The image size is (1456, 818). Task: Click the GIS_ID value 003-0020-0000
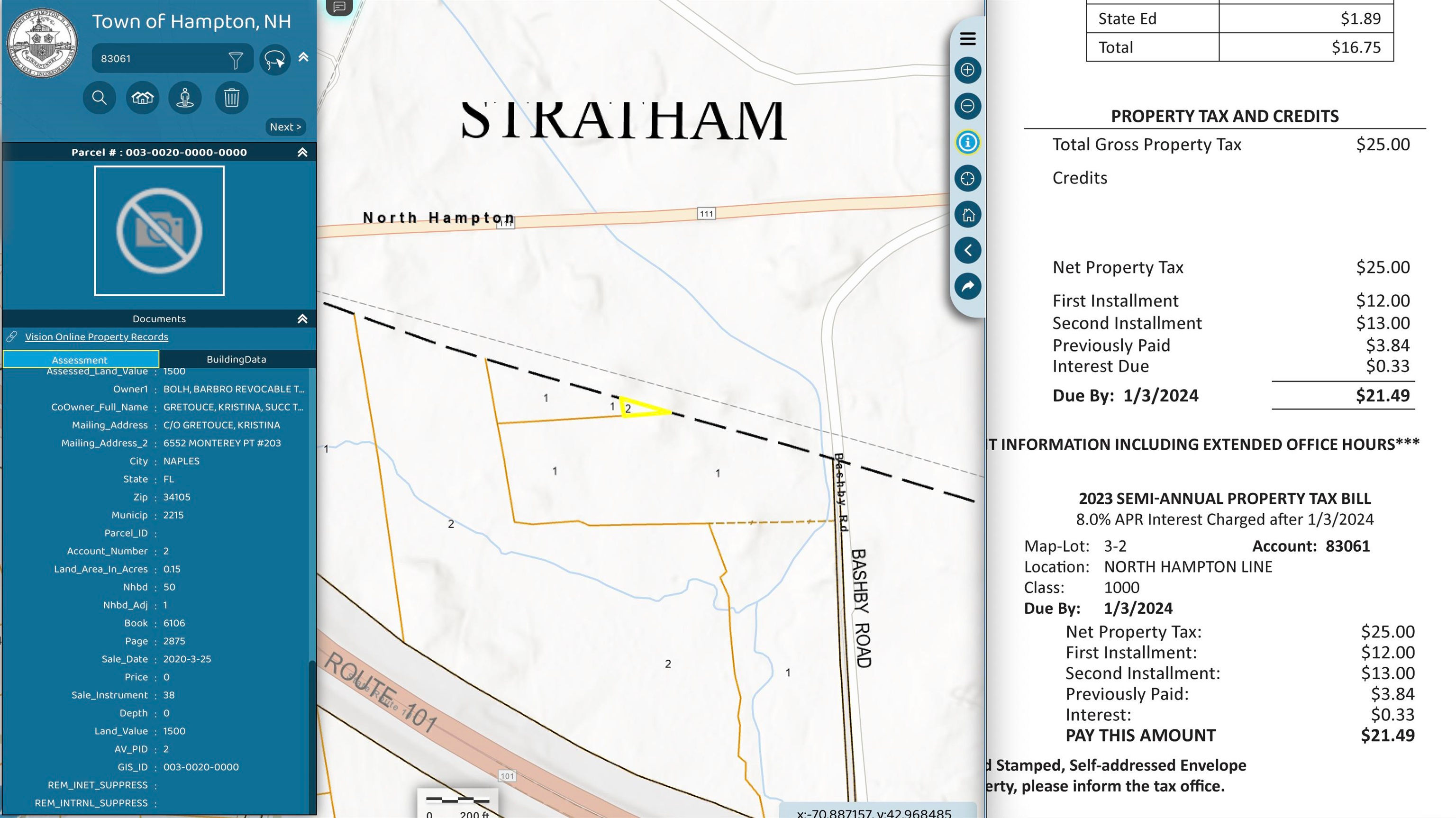point(201,767)
